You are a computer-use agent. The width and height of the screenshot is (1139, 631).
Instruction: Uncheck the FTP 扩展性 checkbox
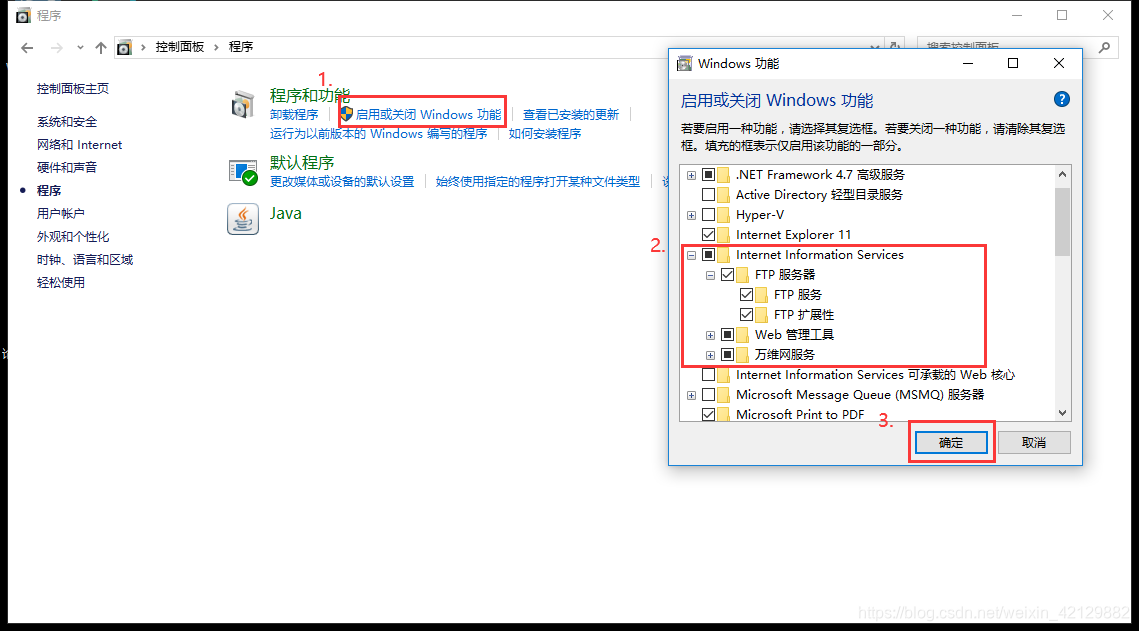coord(746,314)
